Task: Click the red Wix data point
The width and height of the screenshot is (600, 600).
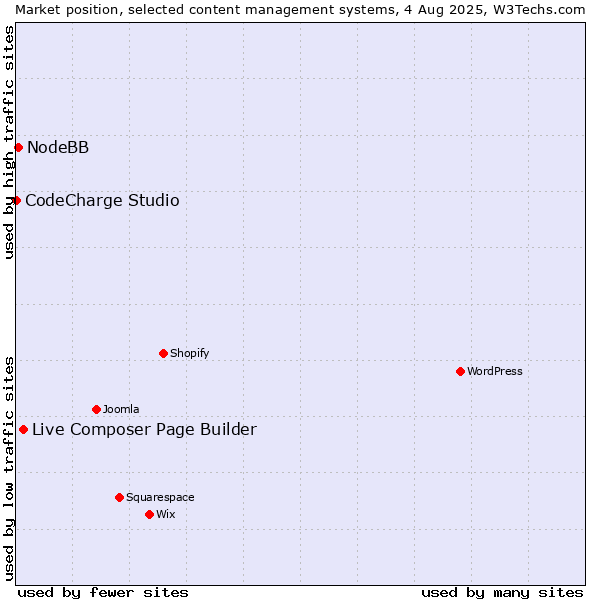Action: pyautogui.click(x=150, y=515)
